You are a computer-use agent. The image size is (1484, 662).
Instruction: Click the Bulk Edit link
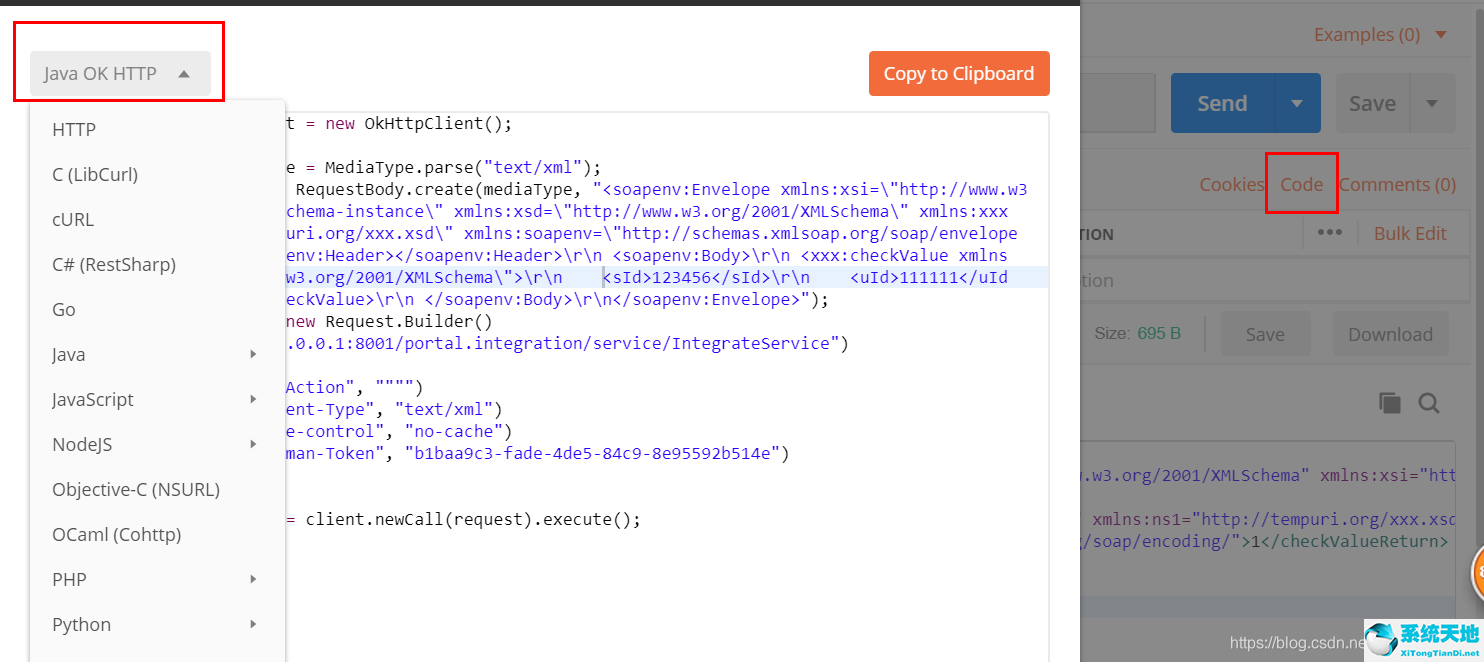pos(1411,232)
